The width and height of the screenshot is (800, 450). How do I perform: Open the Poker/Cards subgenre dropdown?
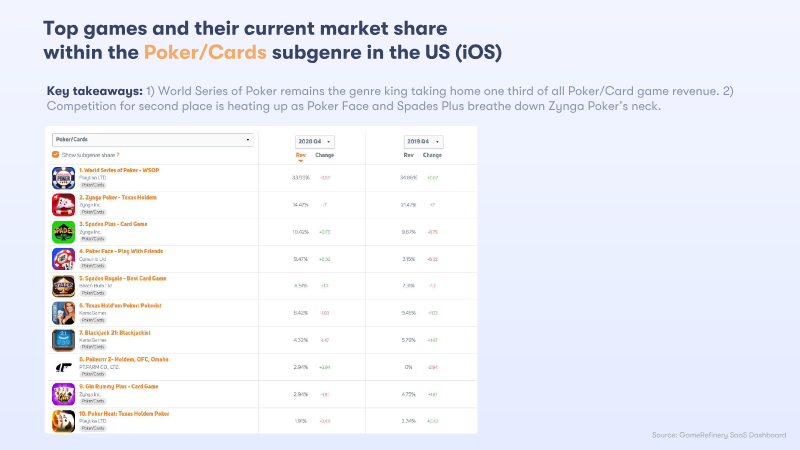[152, 140]
